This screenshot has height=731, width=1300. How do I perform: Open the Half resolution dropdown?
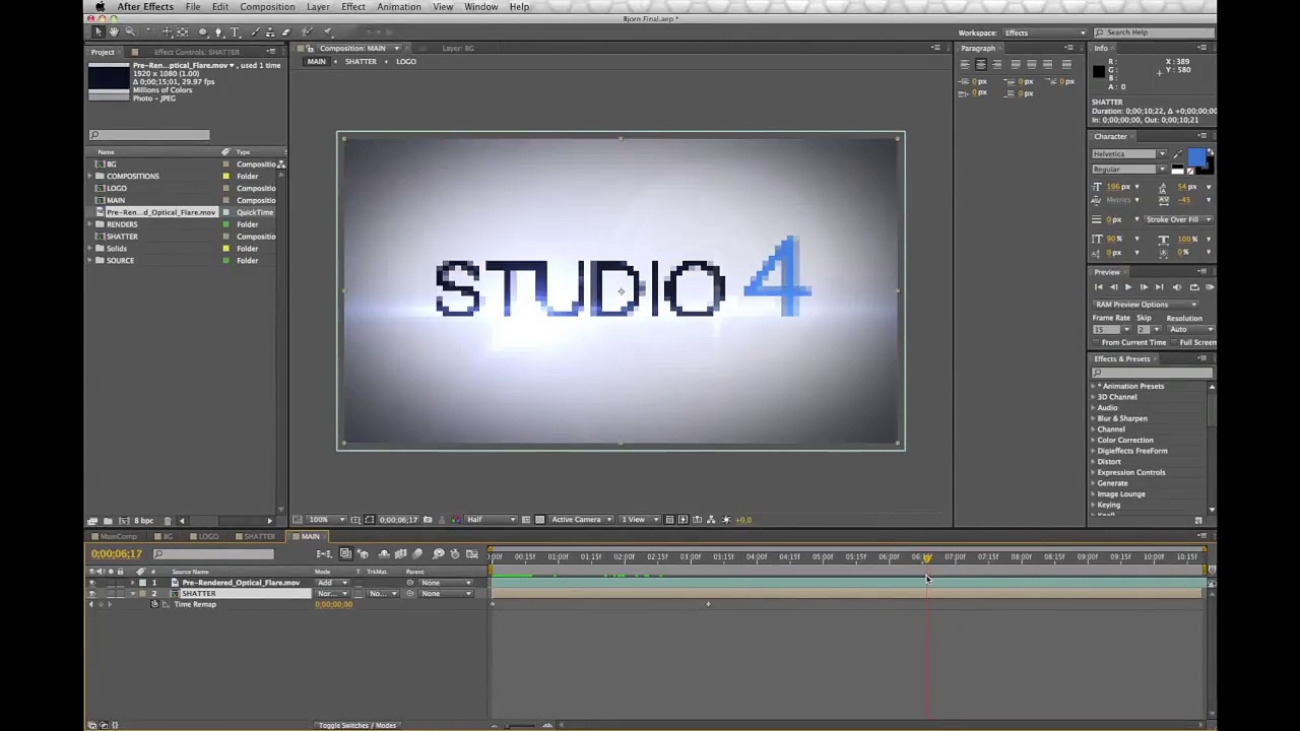pyautogui.click(x=491, y=520)
